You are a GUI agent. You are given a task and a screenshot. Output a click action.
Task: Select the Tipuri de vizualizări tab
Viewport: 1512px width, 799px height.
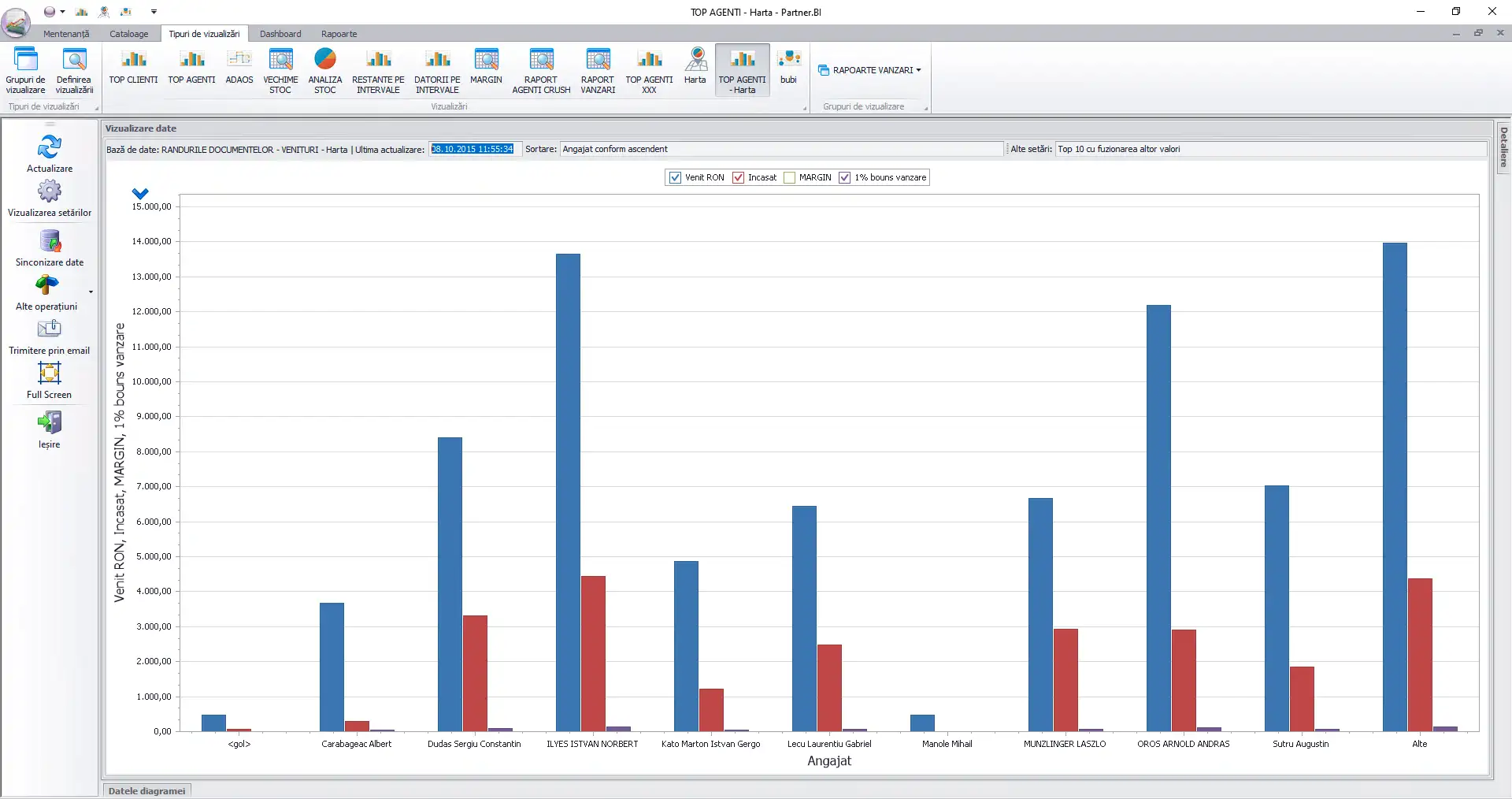[x=204, y=34]
